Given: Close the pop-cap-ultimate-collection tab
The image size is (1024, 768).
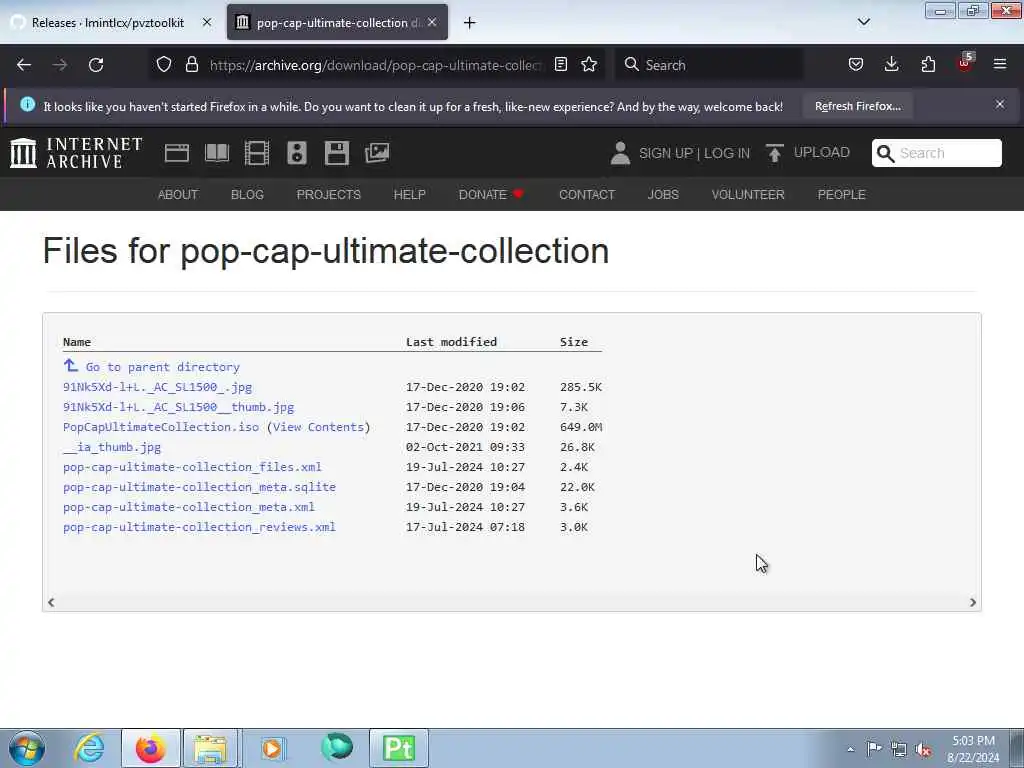Looking at the screenshot, I should click(432, 22).
